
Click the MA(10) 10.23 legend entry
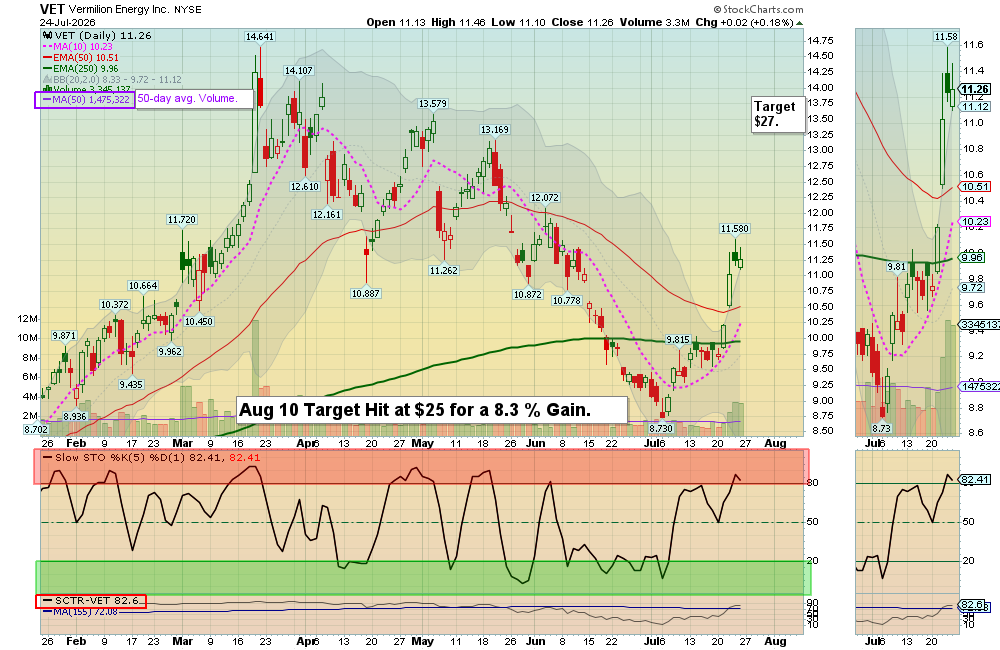click(78, 47)
